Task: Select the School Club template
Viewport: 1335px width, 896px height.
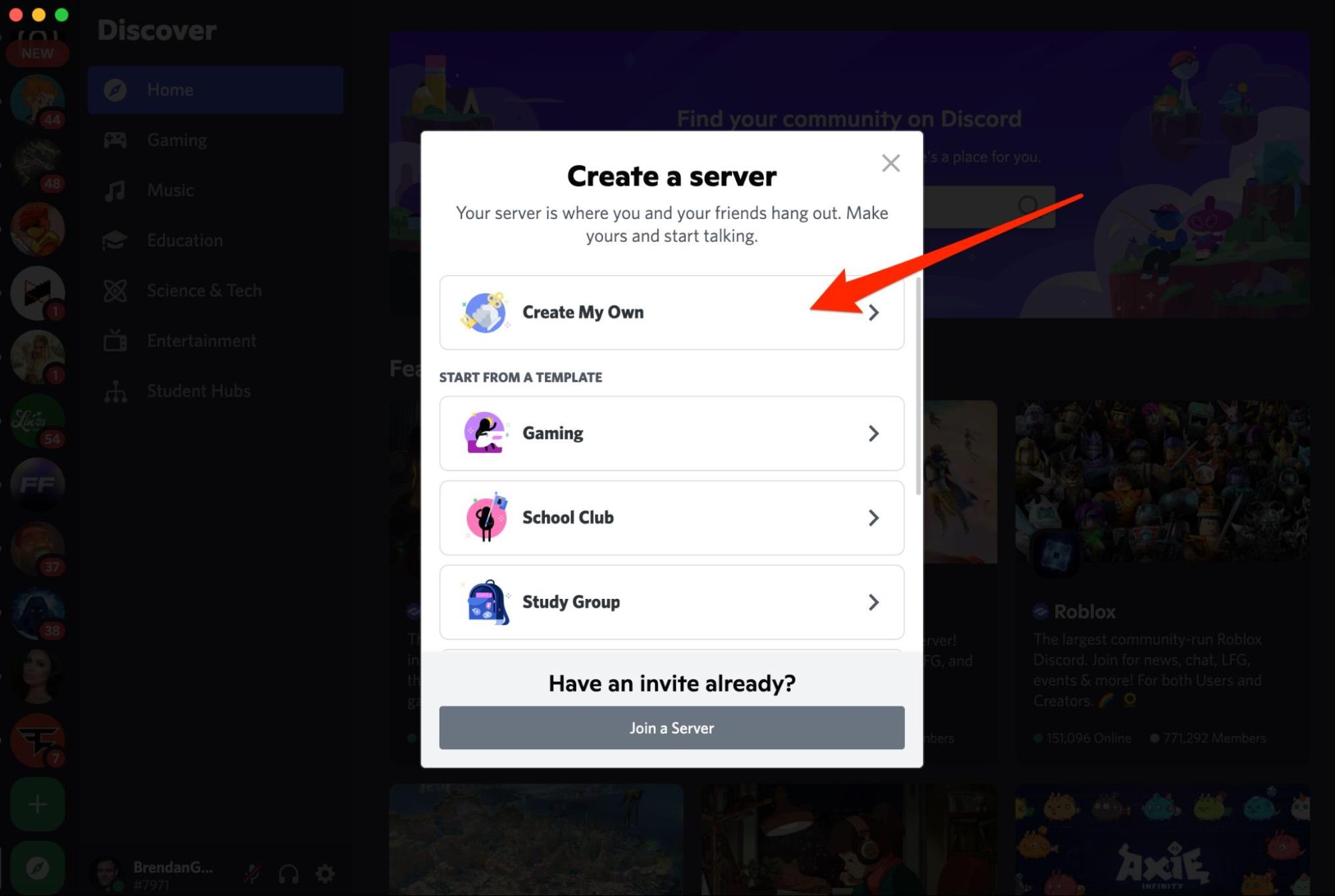Action: click(x=671, y=517)
